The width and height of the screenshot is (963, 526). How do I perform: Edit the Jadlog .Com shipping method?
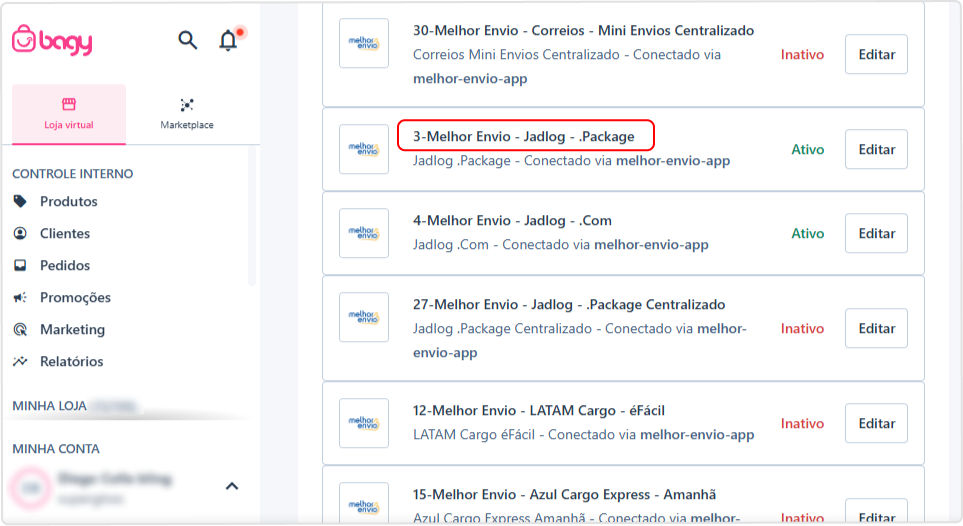(x=876, y=234)
